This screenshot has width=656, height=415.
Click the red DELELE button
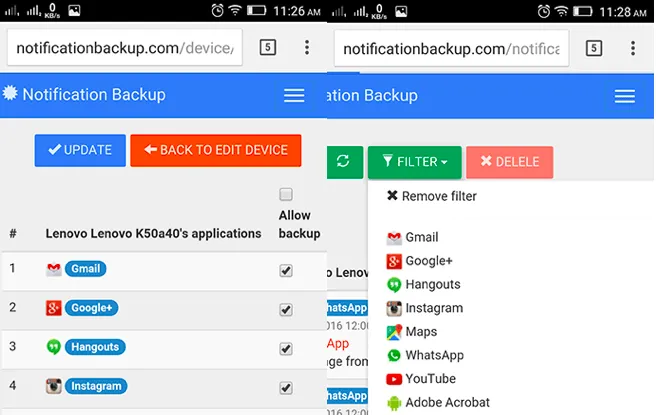pos(510,162)
